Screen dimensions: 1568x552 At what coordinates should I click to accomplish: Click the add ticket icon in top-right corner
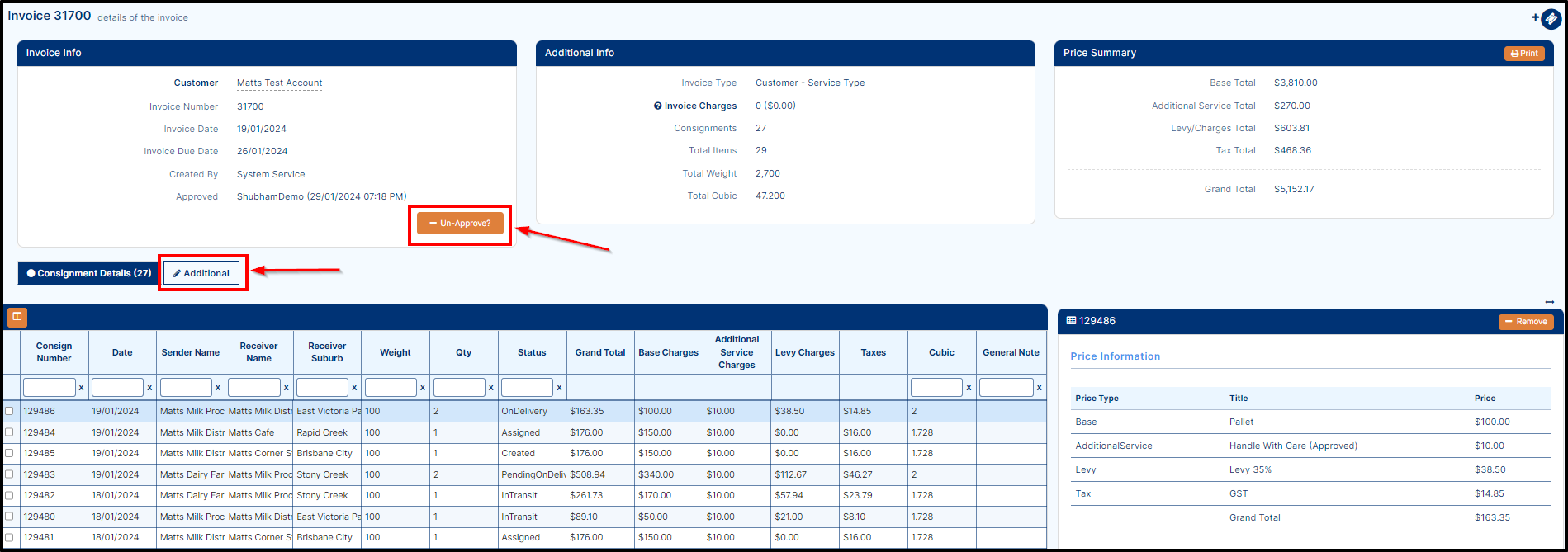coord(1550,18)
